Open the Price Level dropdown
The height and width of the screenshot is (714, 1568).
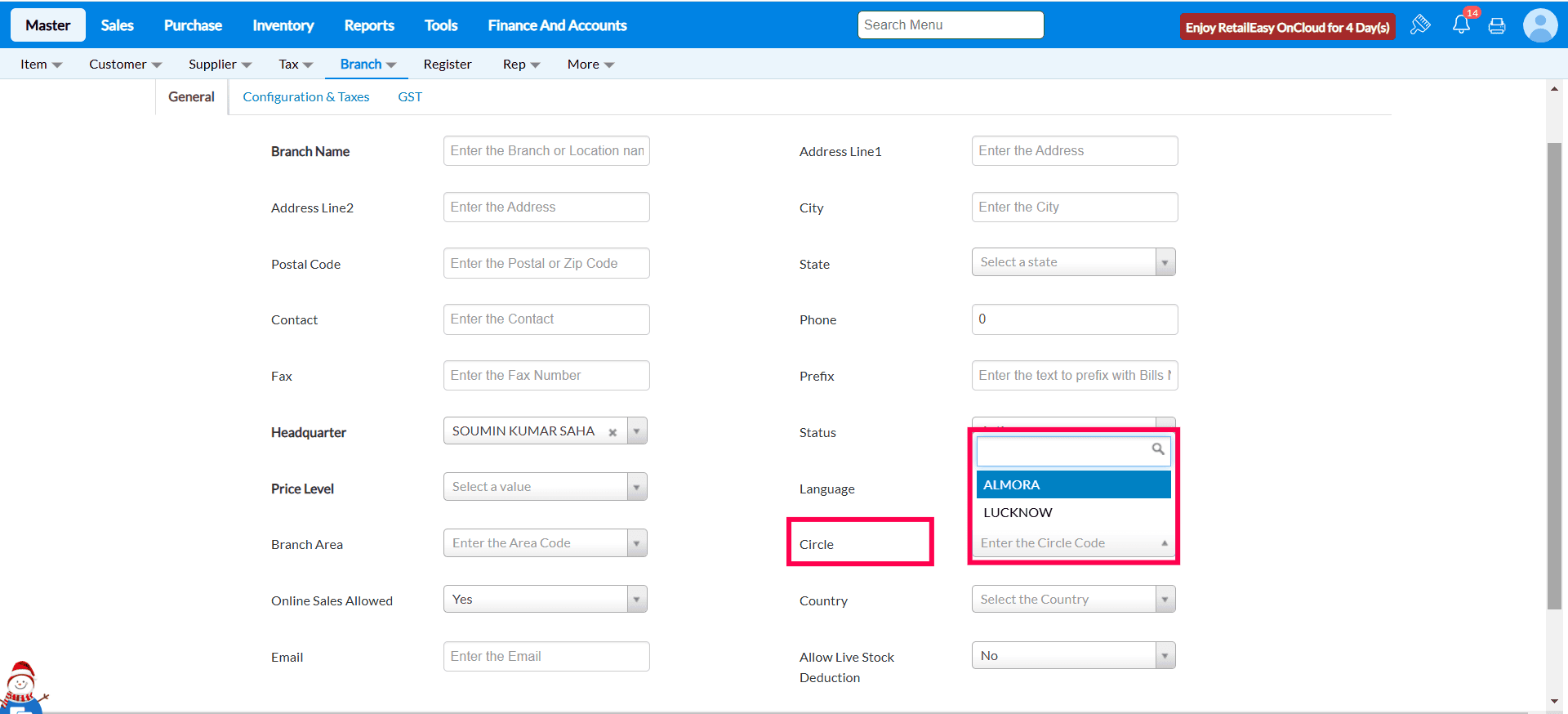pyautogui.click(x=636, y=487)
